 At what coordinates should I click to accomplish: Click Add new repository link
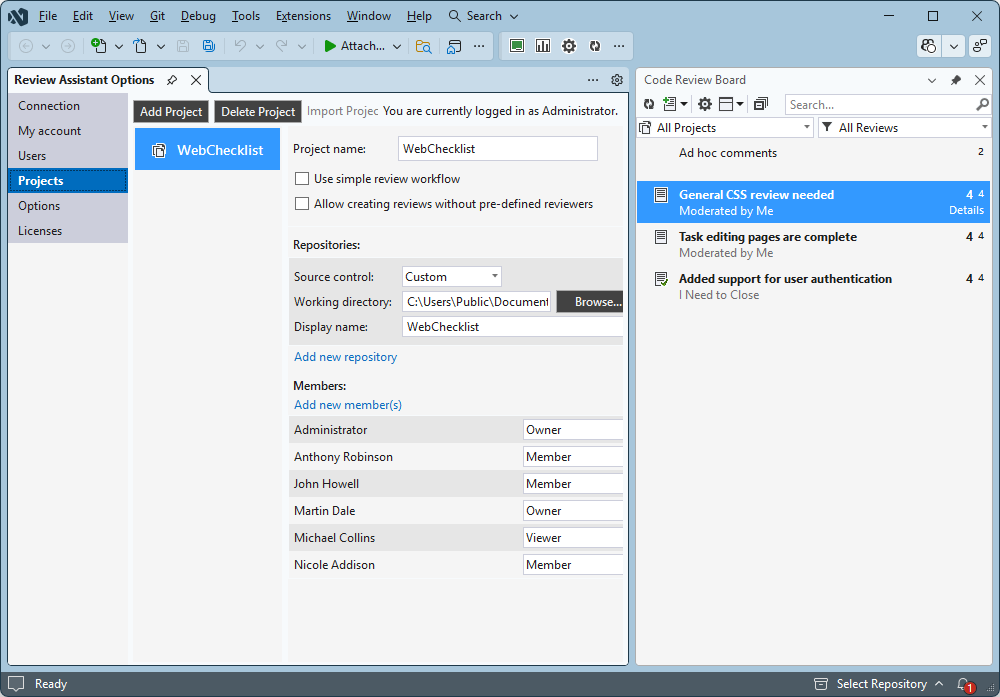pos(345,357)
